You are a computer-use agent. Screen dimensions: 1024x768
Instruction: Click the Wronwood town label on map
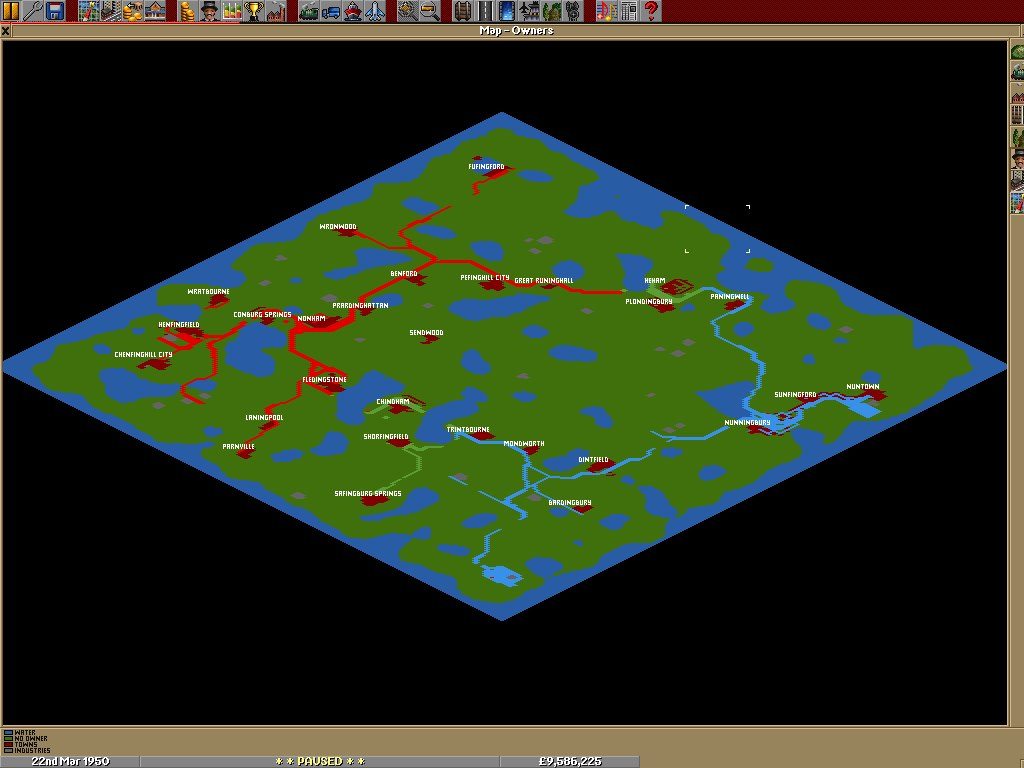pos(338,227)
